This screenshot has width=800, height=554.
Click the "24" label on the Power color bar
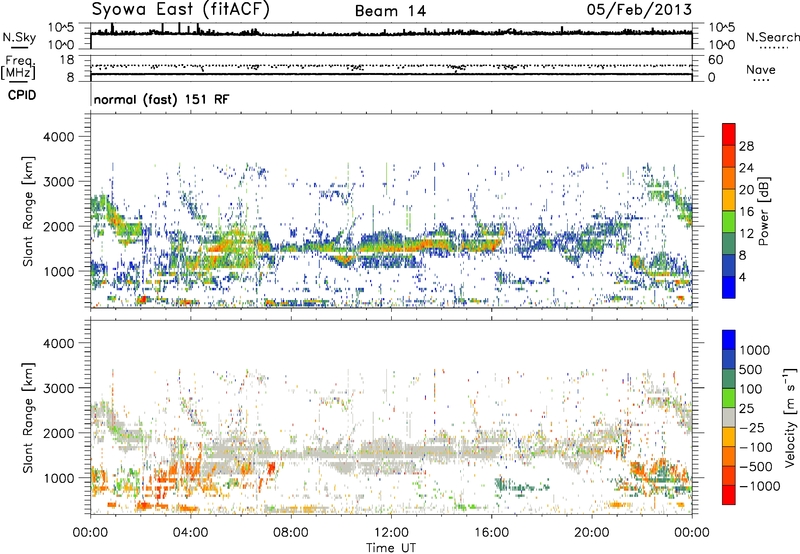coord(746,168)
